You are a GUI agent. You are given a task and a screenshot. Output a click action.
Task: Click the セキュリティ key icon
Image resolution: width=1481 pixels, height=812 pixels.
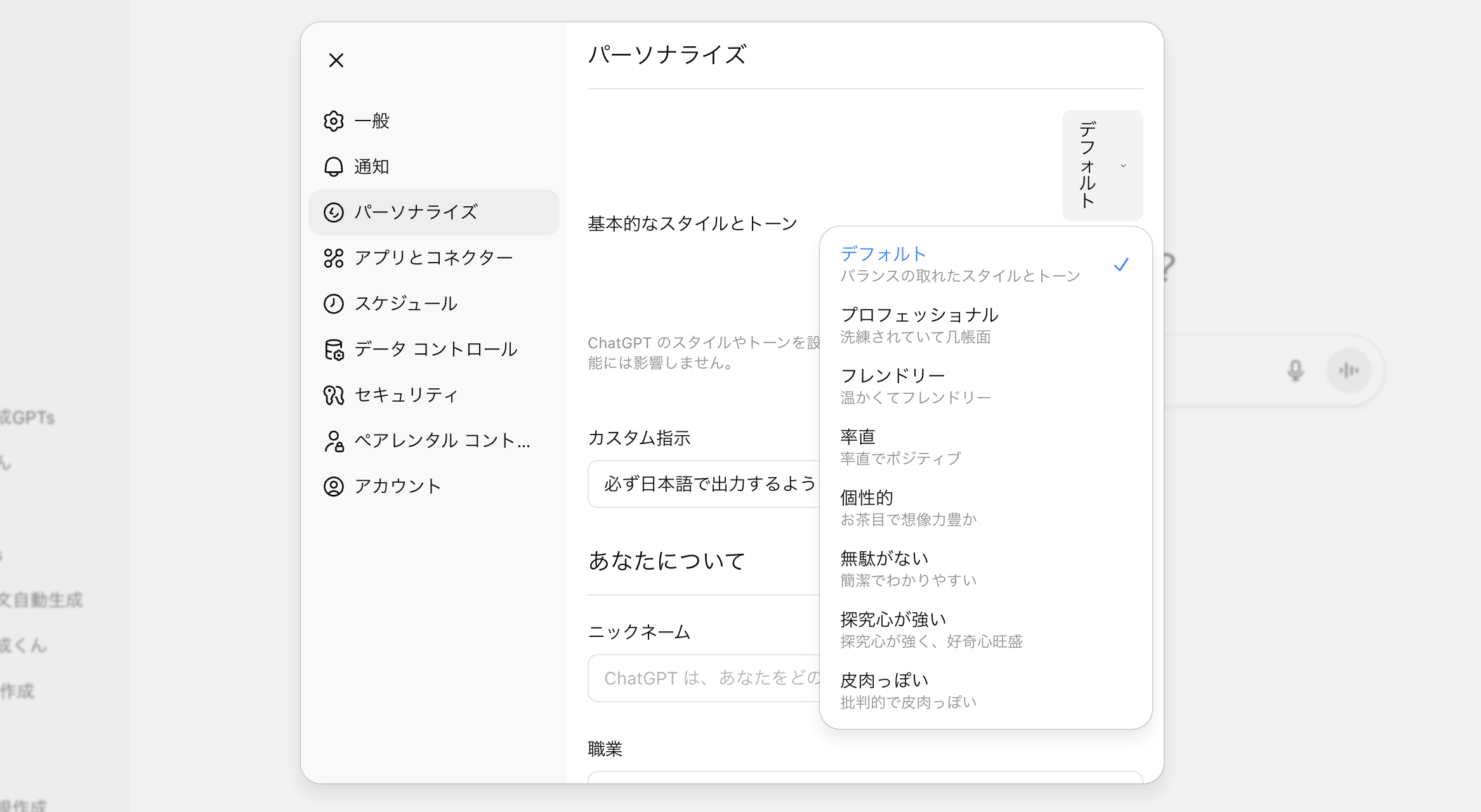pos(334,395)
